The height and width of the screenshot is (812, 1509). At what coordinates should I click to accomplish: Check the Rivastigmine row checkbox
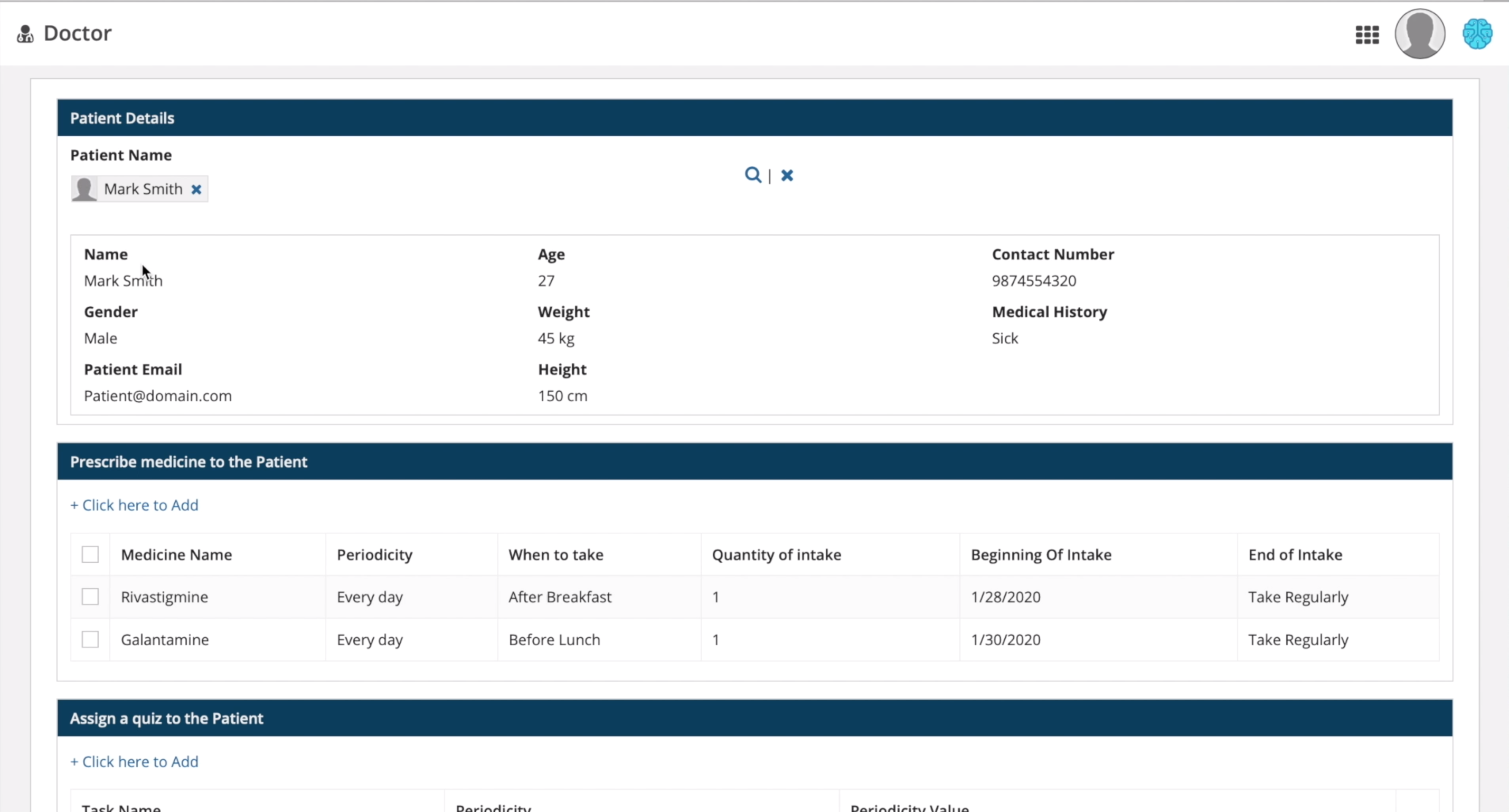(90, 597)
